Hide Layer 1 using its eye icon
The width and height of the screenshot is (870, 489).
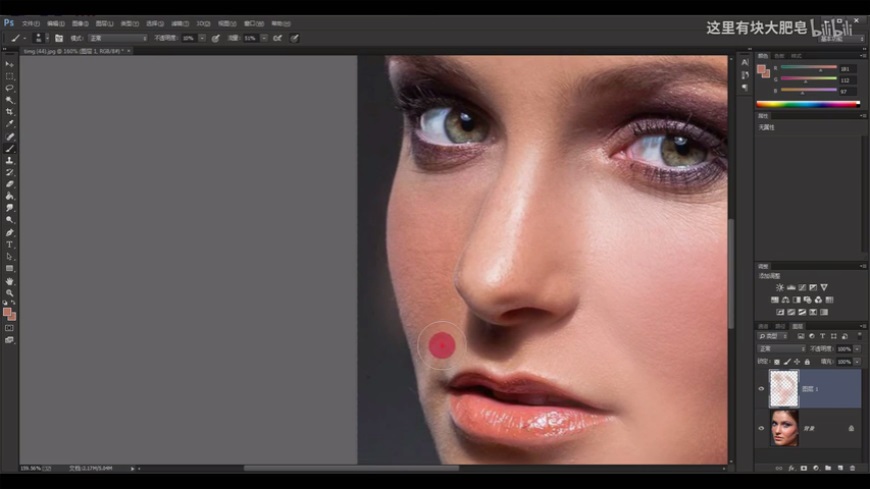pos(762,389)
